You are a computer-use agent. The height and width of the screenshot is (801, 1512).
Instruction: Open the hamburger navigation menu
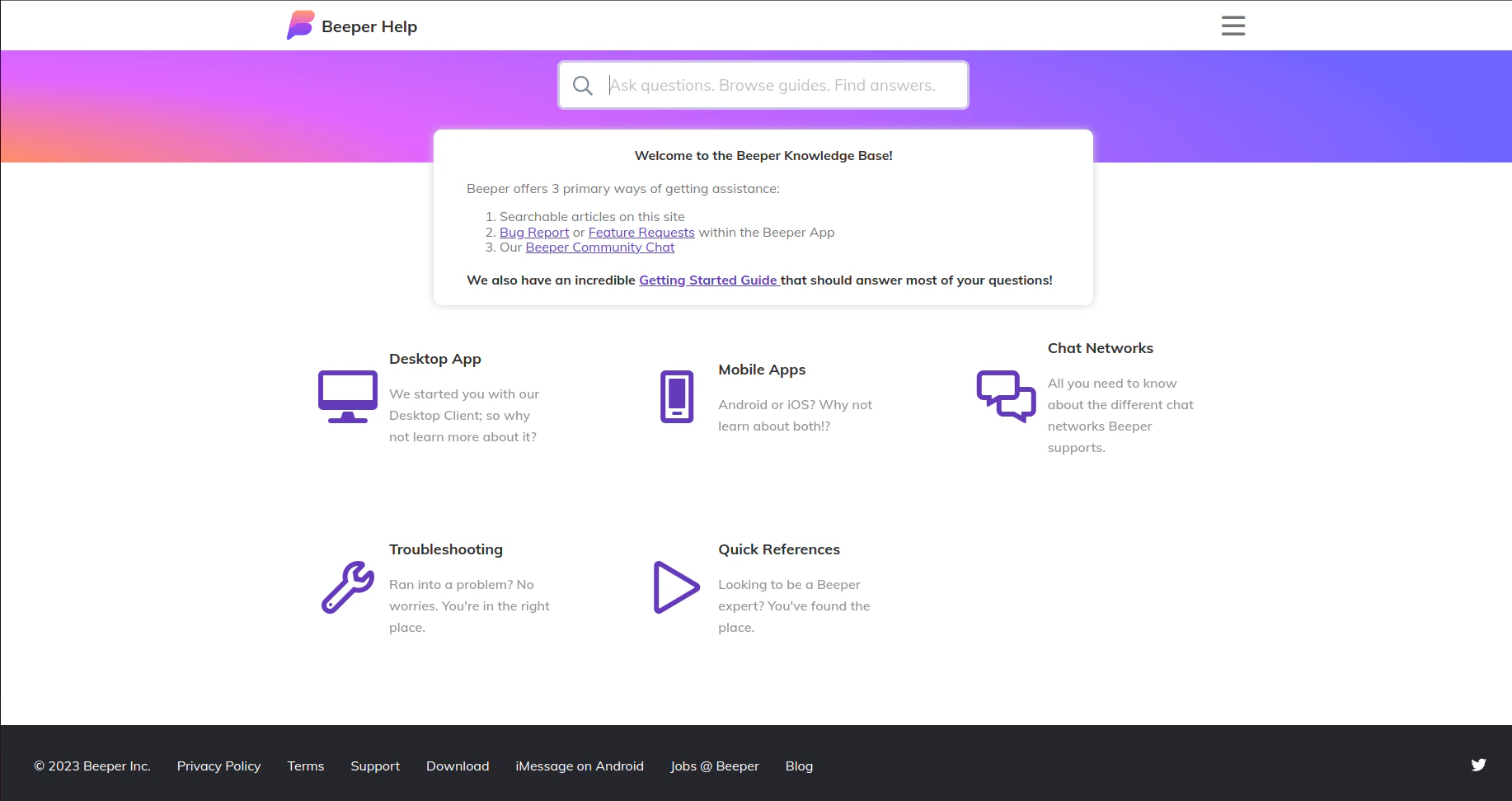point(1233,26)
